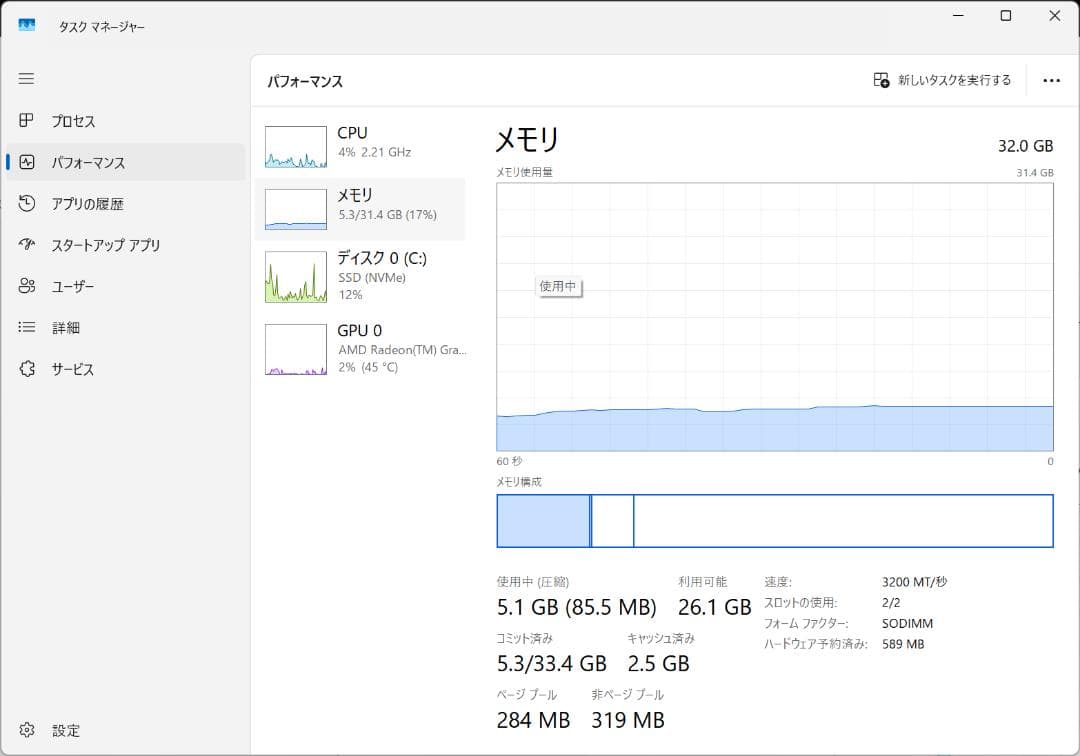Screen dimensions: 1080x756
Task: Select the ユーザー users icon
Action: [x=27, y=287]
